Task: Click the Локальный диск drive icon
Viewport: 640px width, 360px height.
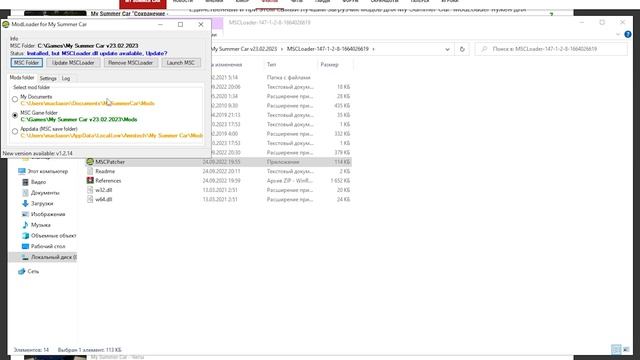Action: tap(25, 257)
